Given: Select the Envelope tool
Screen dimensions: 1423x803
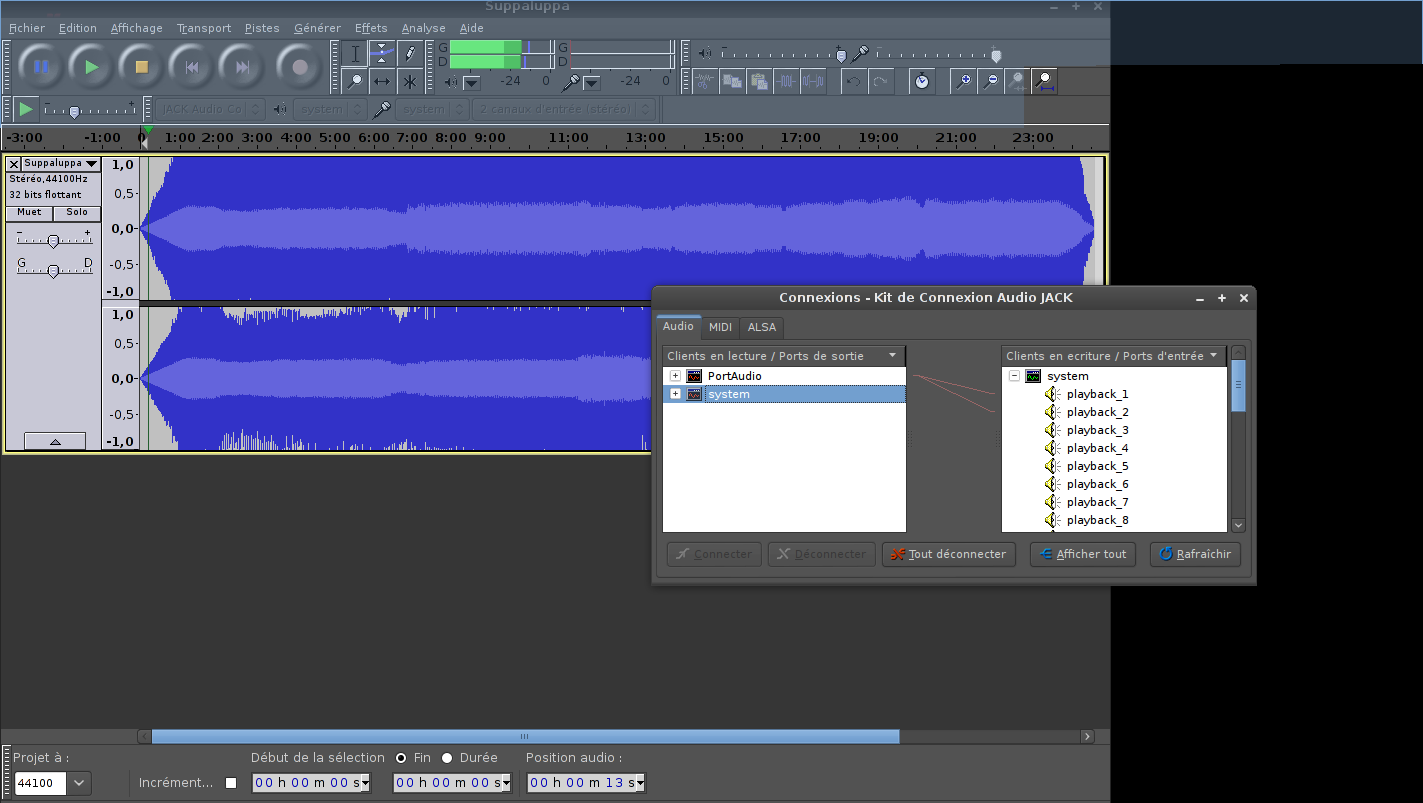Looking at the screenshot, I should point(382,53).
